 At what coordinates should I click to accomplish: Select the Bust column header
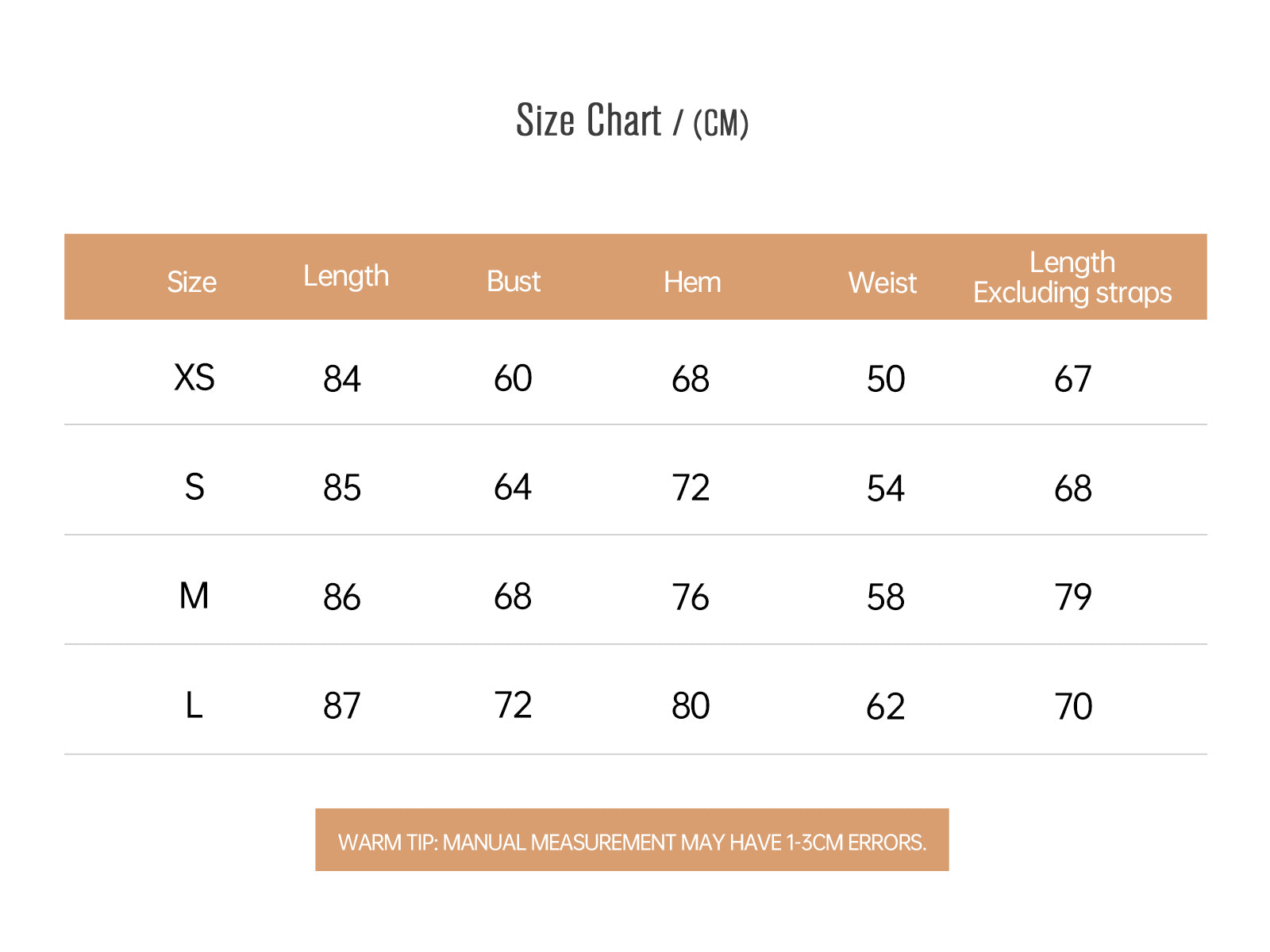pos(514,282)
